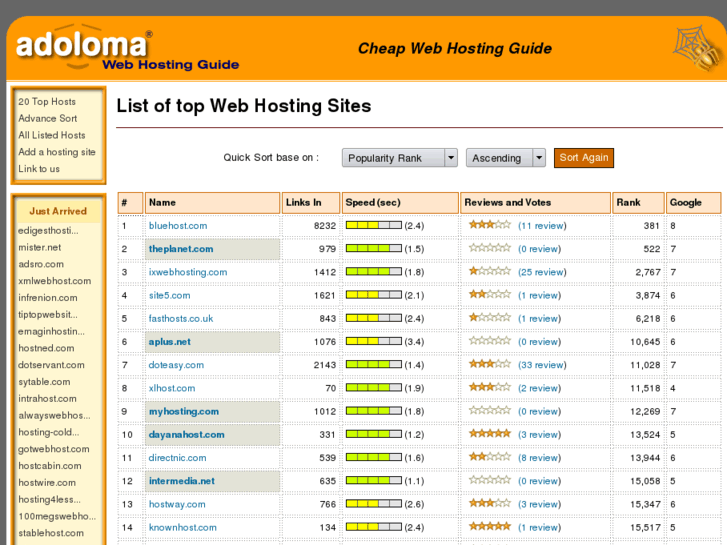Open theplanet.com host link
The height and width of the screenshot is (545, 727).
[x=181, y=249]
